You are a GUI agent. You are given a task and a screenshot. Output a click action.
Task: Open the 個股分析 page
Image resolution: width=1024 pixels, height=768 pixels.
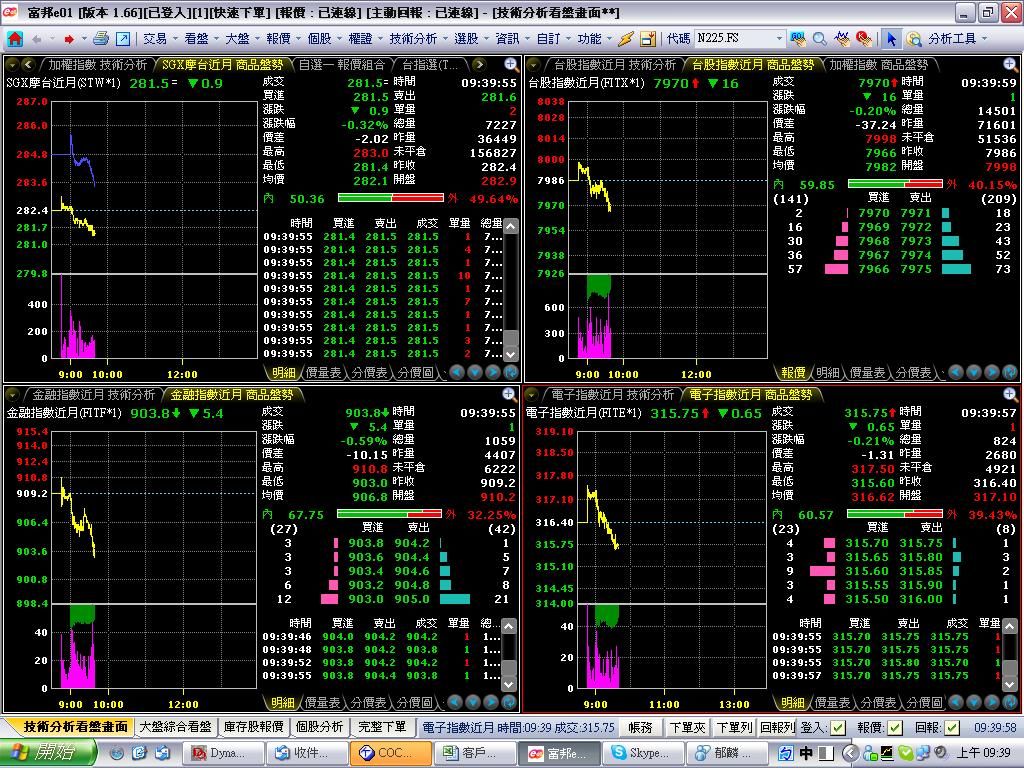point(319,727)
